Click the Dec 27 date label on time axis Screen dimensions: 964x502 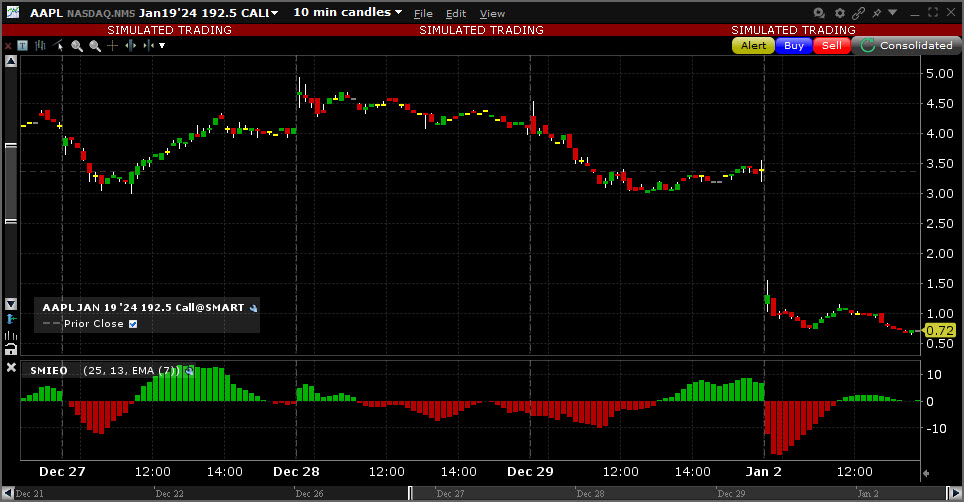62,472
